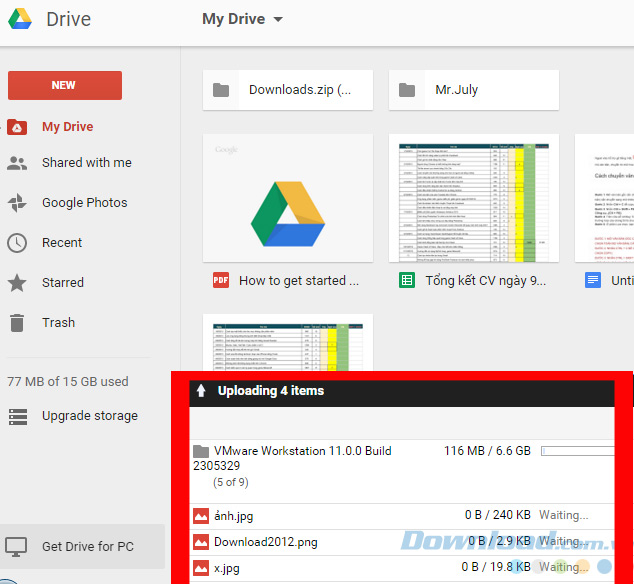Click the Downloads.zip folder icon

coord(221,90)
